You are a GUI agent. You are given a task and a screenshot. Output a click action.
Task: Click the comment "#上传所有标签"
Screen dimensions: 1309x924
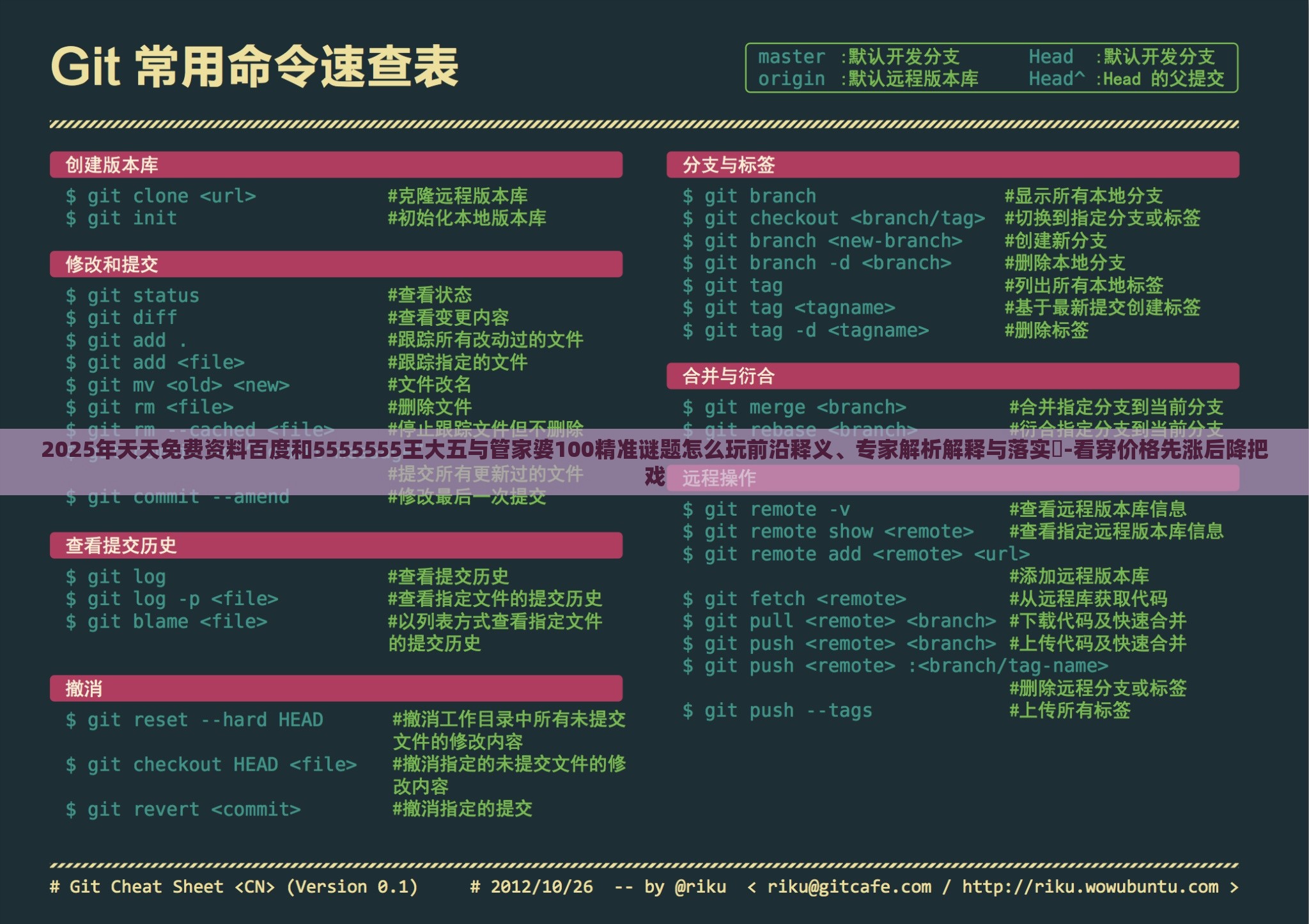1070,711
